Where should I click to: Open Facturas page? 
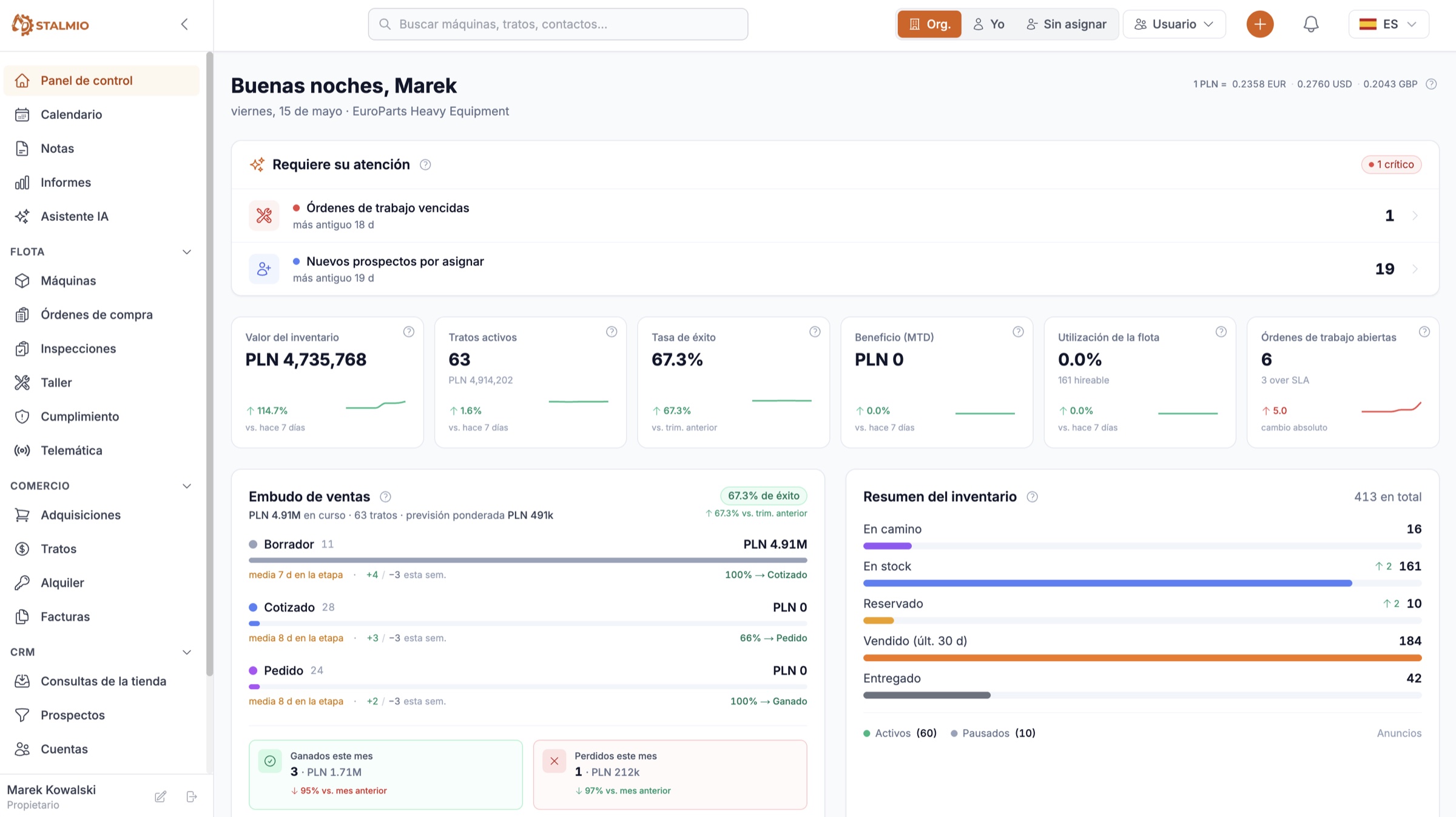point(101,617)
